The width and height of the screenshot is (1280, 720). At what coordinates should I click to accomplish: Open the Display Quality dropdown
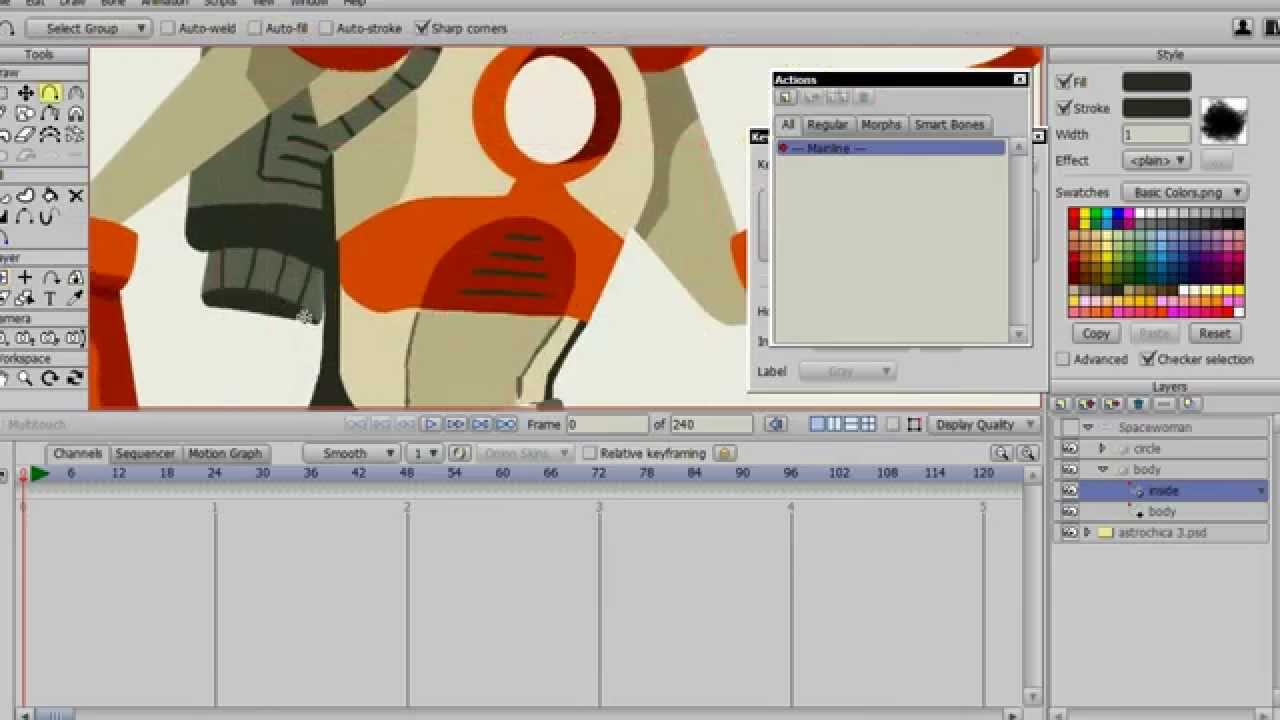click(x=984, y=424)
